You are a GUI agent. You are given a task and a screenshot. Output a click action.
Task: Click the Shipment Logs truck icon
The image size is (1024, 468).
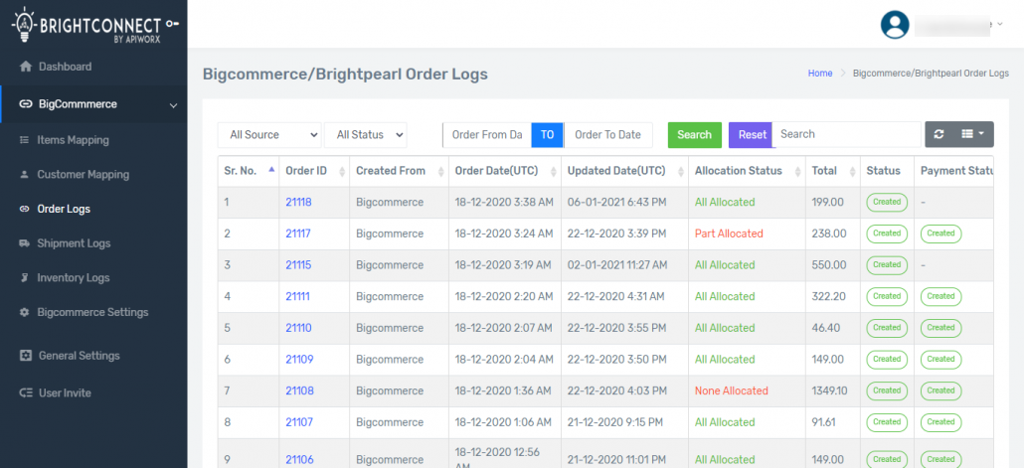(24, 243)
